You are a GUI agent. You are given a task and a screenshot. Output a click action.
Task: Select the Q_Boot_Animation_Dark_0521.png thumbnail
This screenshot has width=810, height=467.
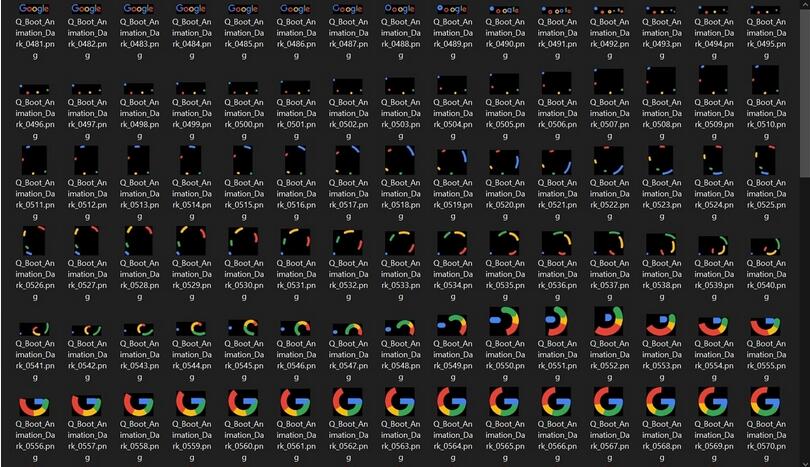[x=557, y=161]
